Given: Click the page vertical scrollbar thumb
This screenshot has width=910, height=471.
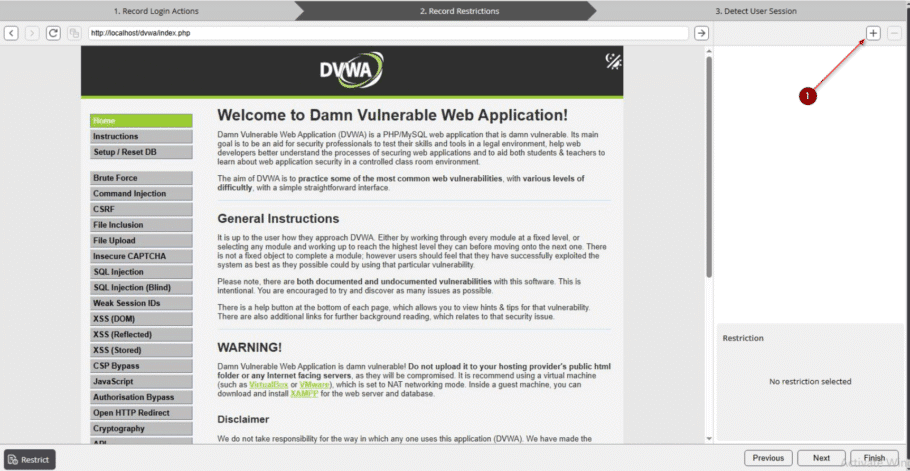Looking at the screenshot, I should tap(708, 167).
